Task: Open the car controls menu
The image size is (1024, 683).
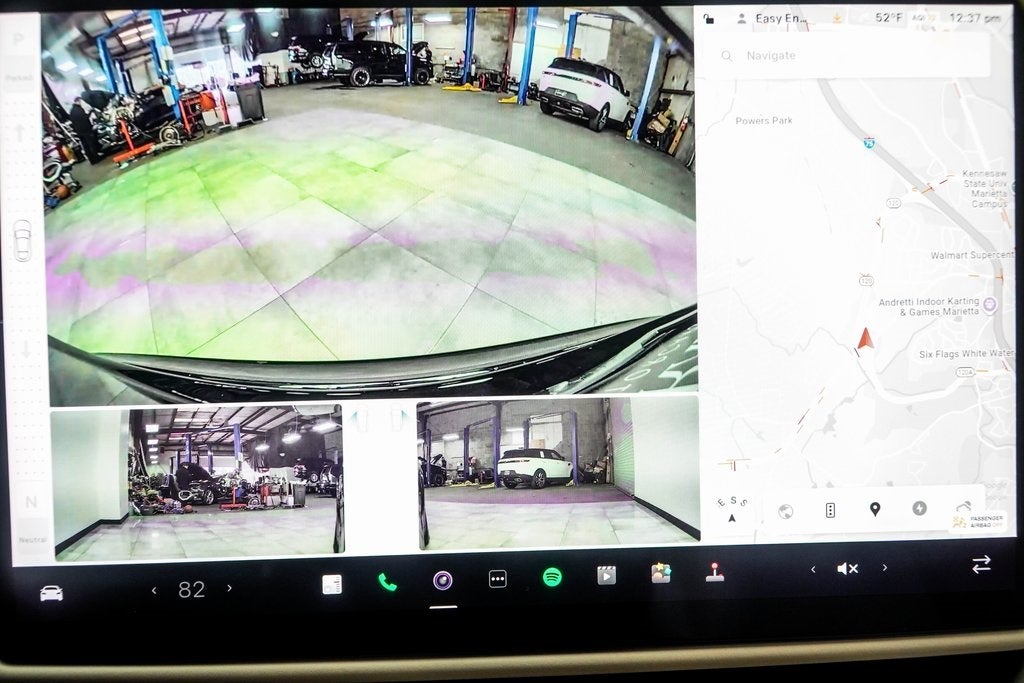Action: point(51,593)
